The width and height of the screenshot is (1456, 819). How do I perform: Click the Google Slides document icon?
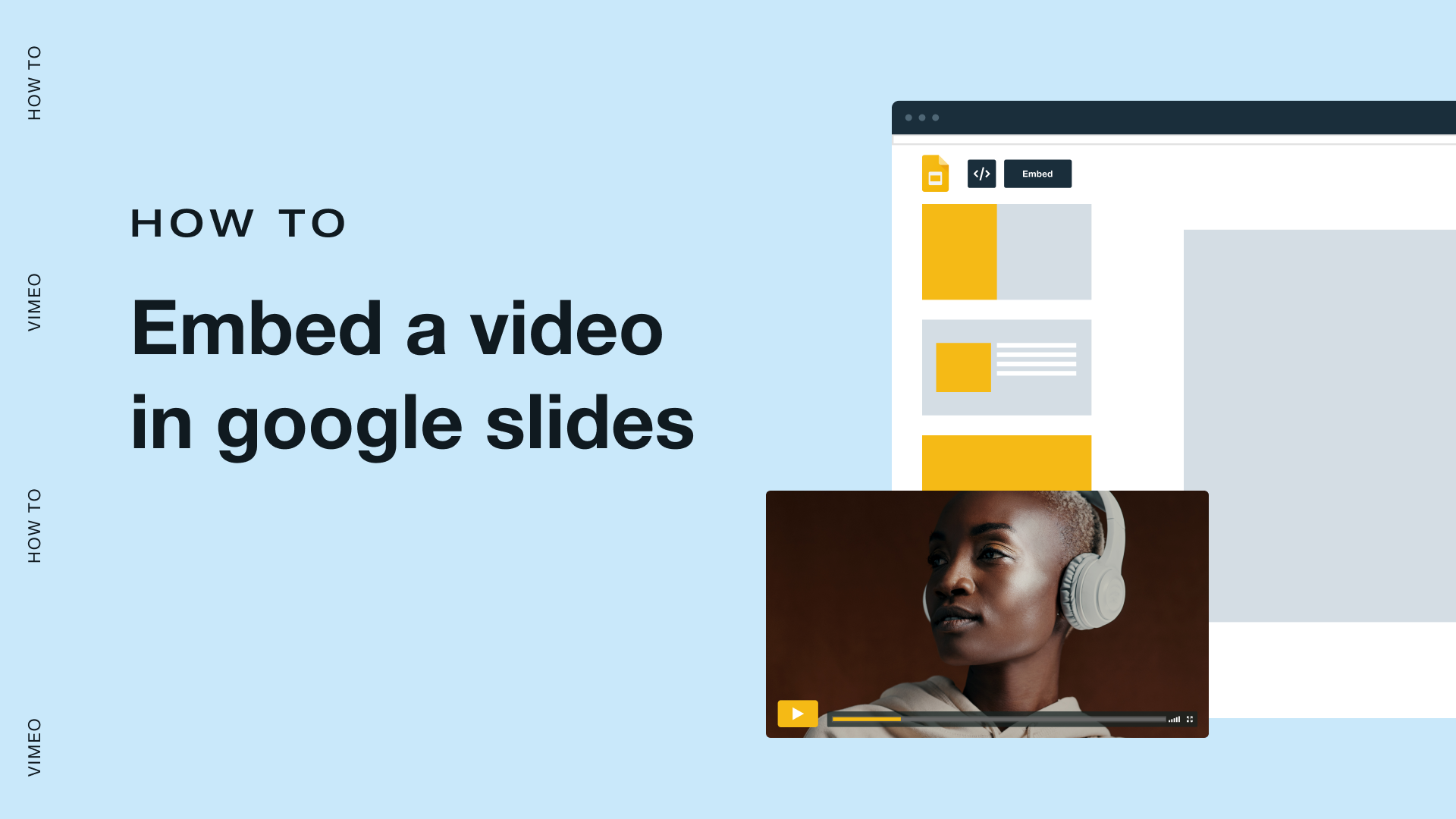(x=935, y=174)
